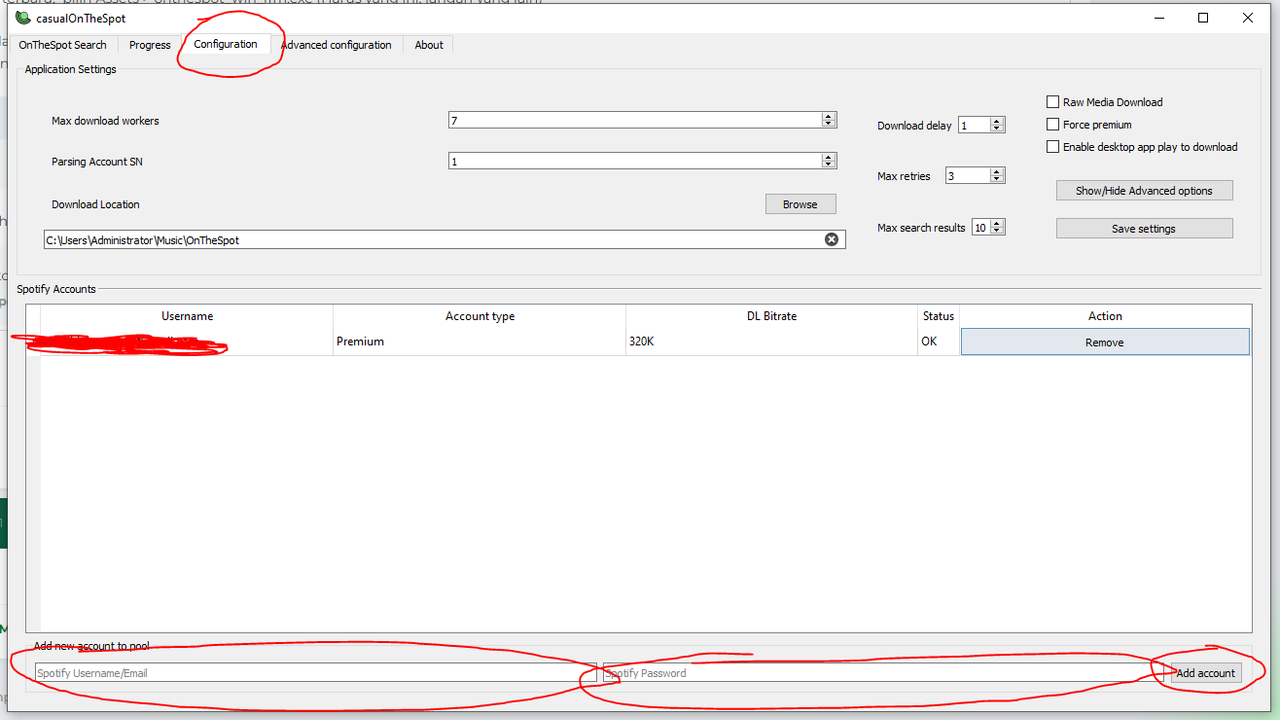Select the Premium account type cell
1280x720 pixels.
click(480, 342)
